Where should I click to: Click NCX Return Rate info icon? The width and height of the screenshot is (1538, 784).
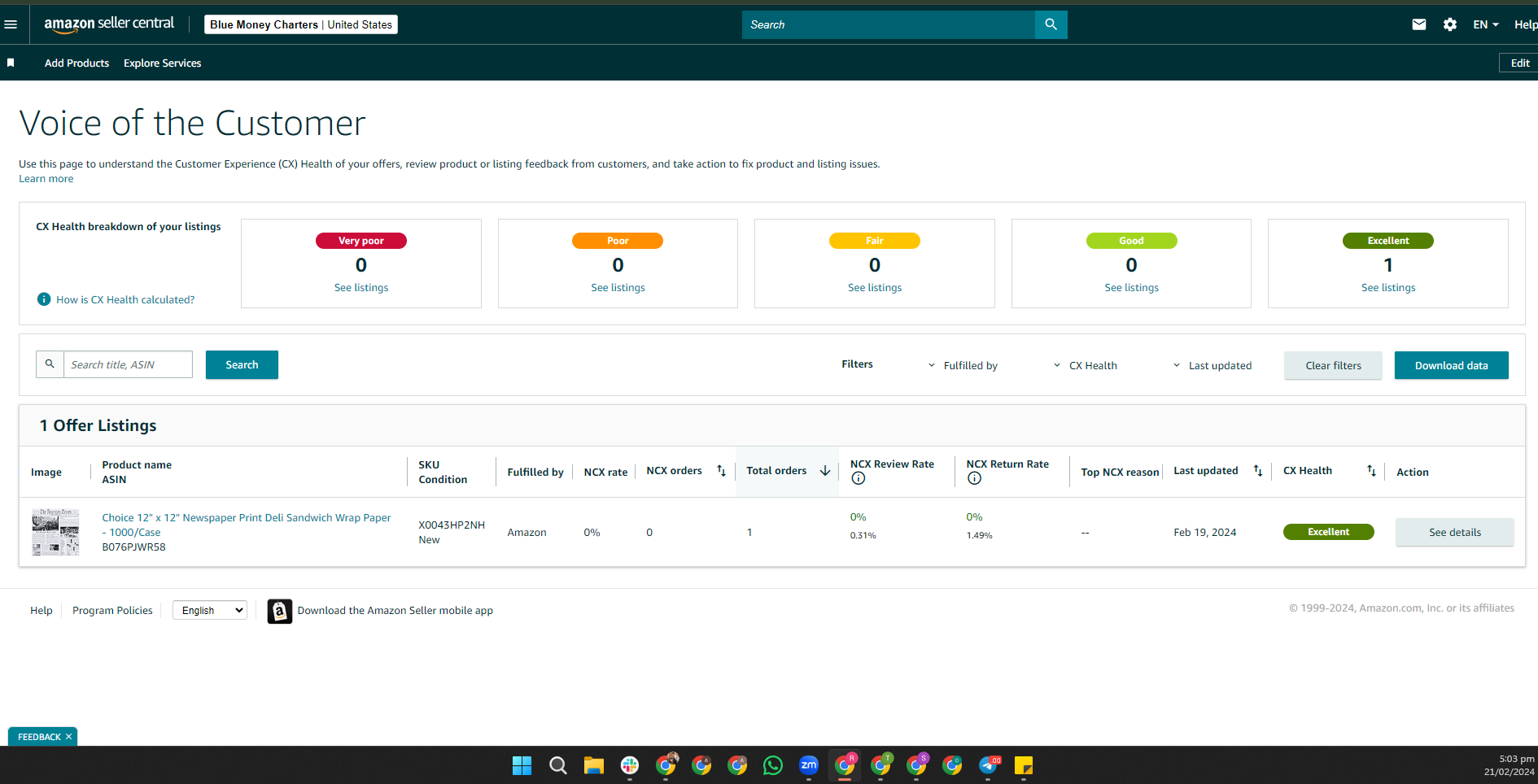(x=974, y=478)
